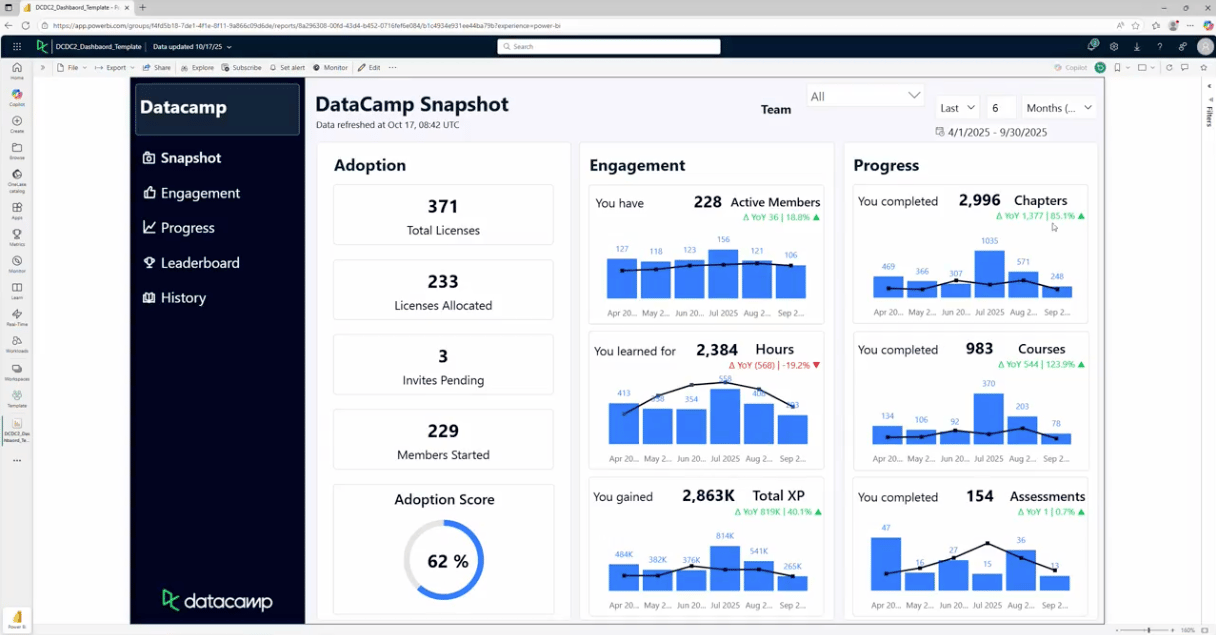Viewport: 1216px width, 635px height.
Task: Click Edit to modify the report
Action: 369,68
